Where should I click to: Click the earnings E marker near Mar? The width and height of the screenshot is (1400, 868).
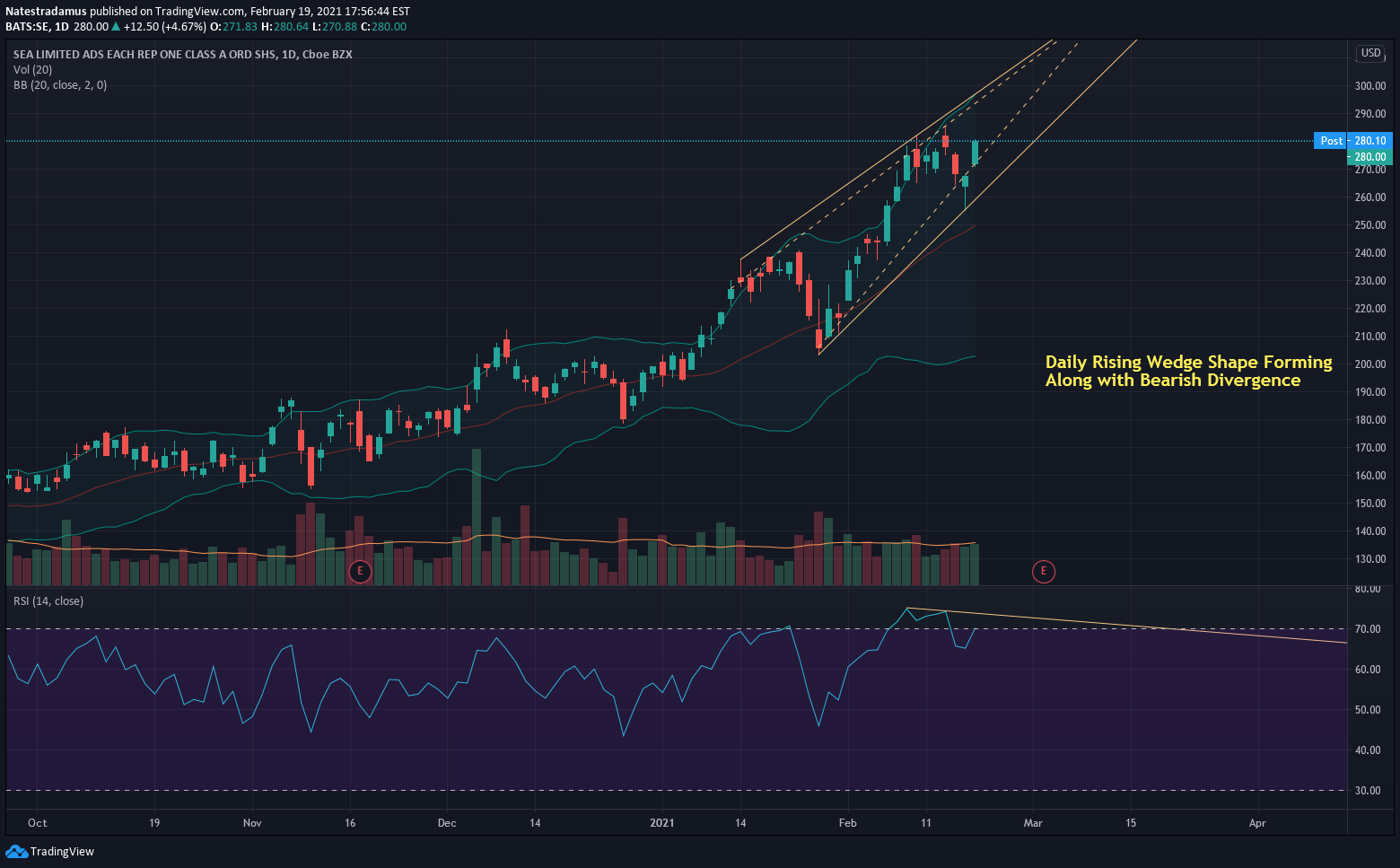click(1043, 571)
